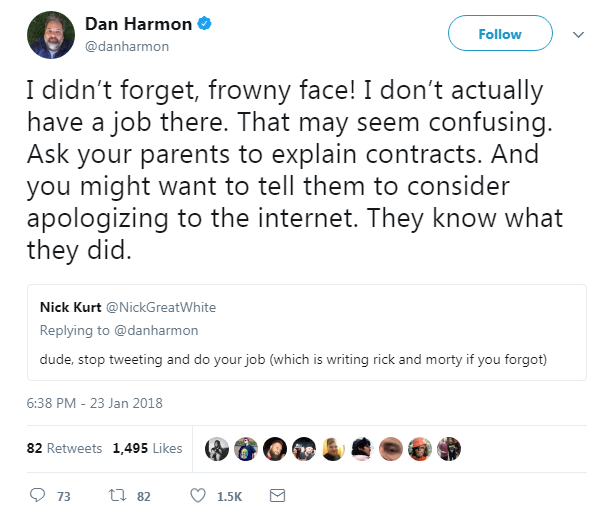Viewport: 613px width, 513px height.
Task: Open Nick Kurt's quoted tweet
Action: pyautogui.click(x=307, y=332)
